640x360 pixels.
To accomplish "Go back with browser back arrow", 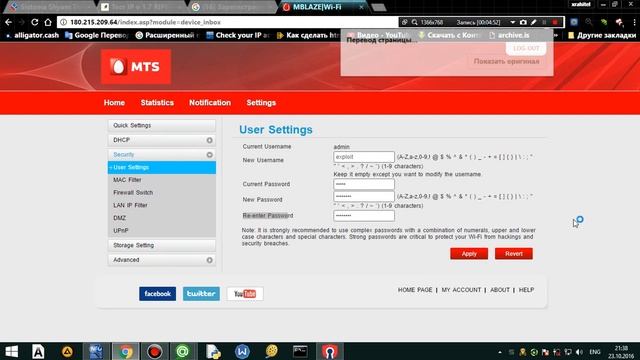I will [9, 22].
